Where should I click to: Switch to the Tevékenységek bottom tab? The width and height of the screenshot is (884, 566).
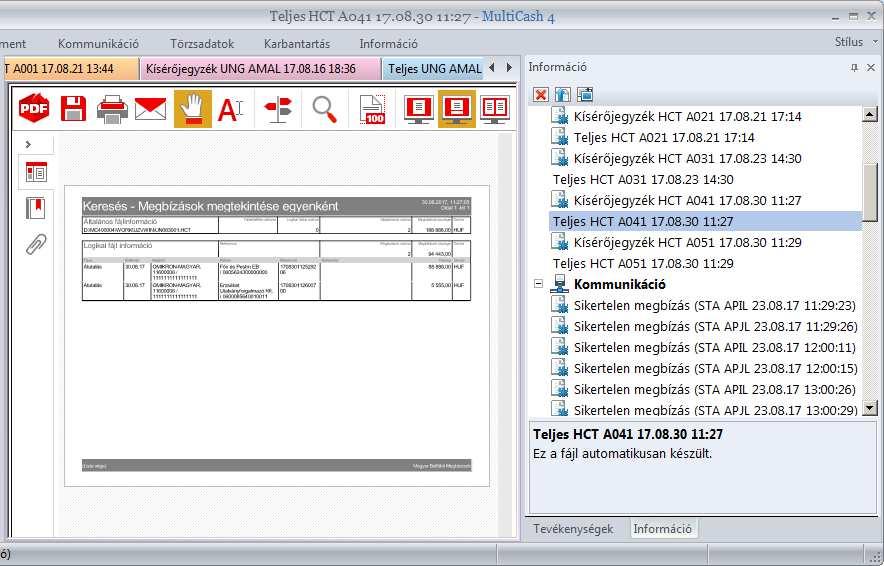(573, 529)
